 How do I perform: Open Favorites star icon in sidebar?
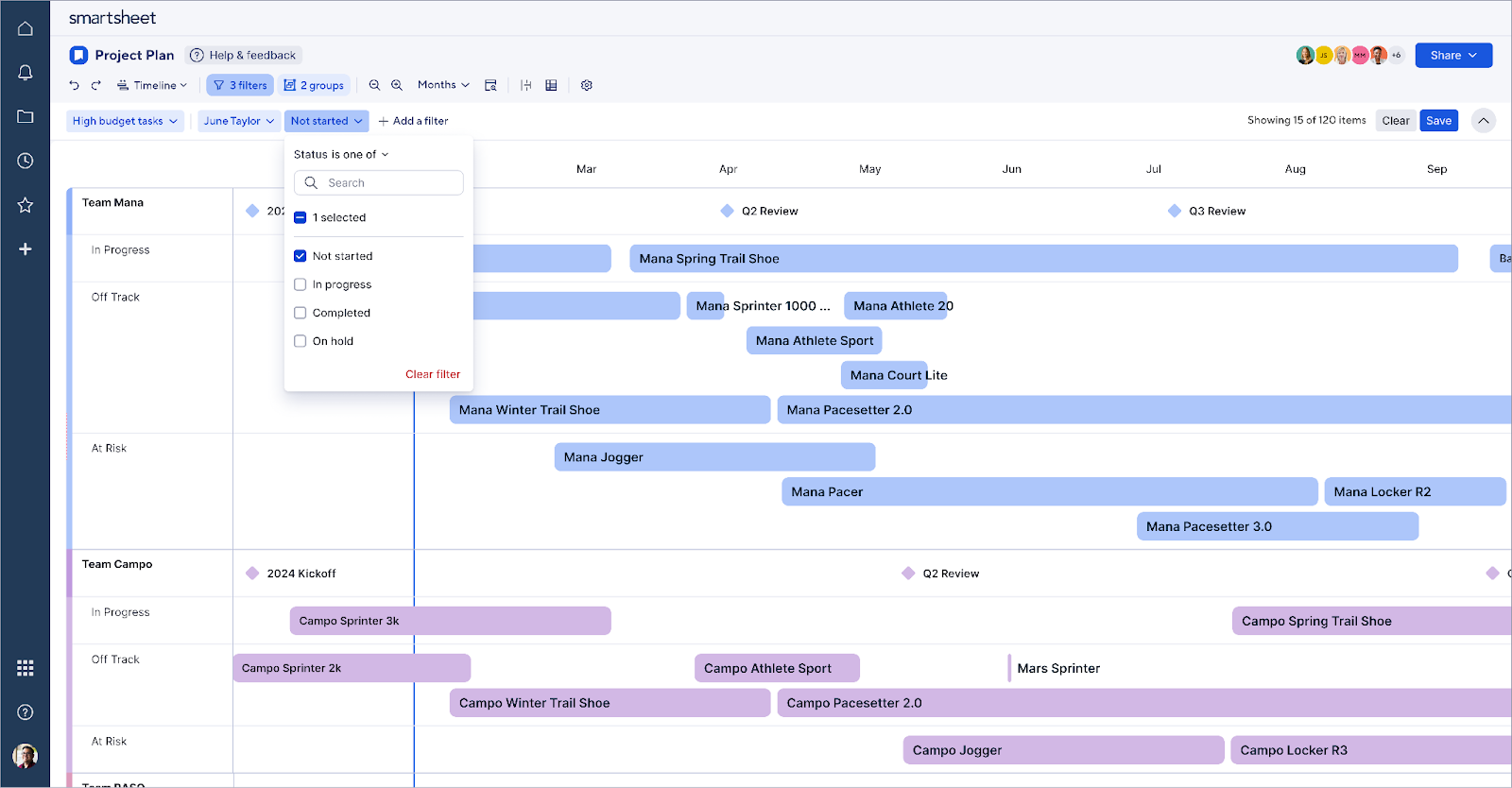pyautogui.click(x=26, y=205)
